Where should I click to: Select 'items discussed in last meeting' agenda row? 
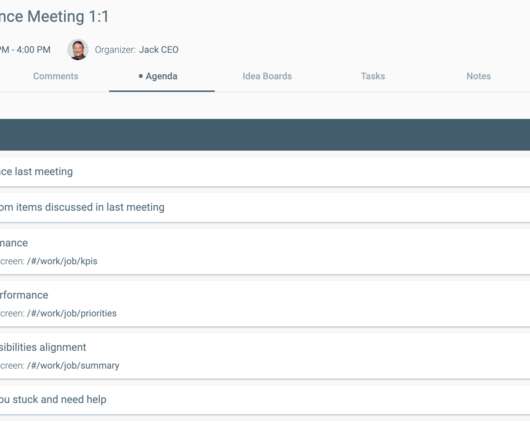pos(265,207)
